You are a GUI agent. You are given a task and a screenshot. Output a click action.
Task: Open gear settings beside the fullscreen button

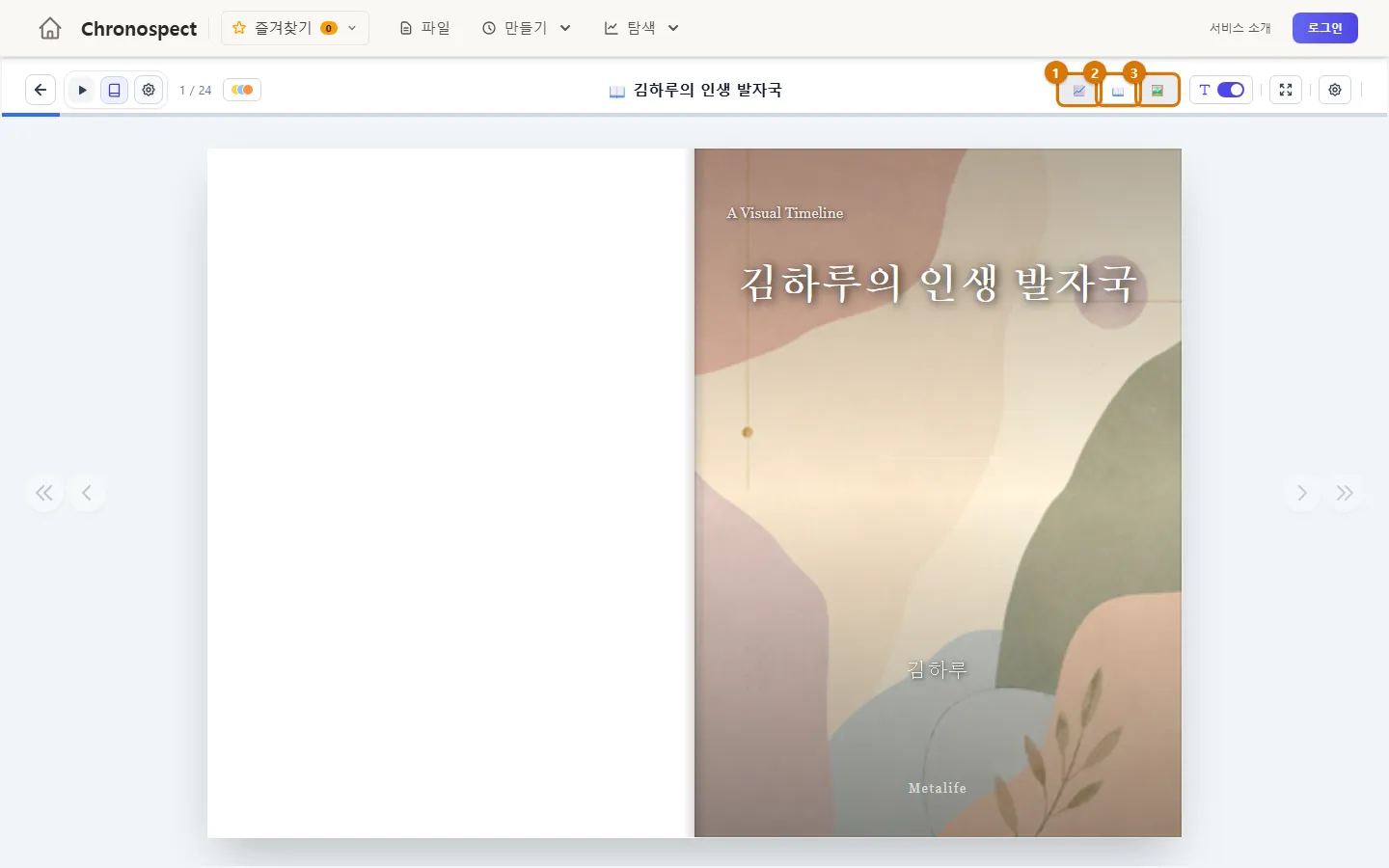pyautogui.click(x=1335, y=90)
